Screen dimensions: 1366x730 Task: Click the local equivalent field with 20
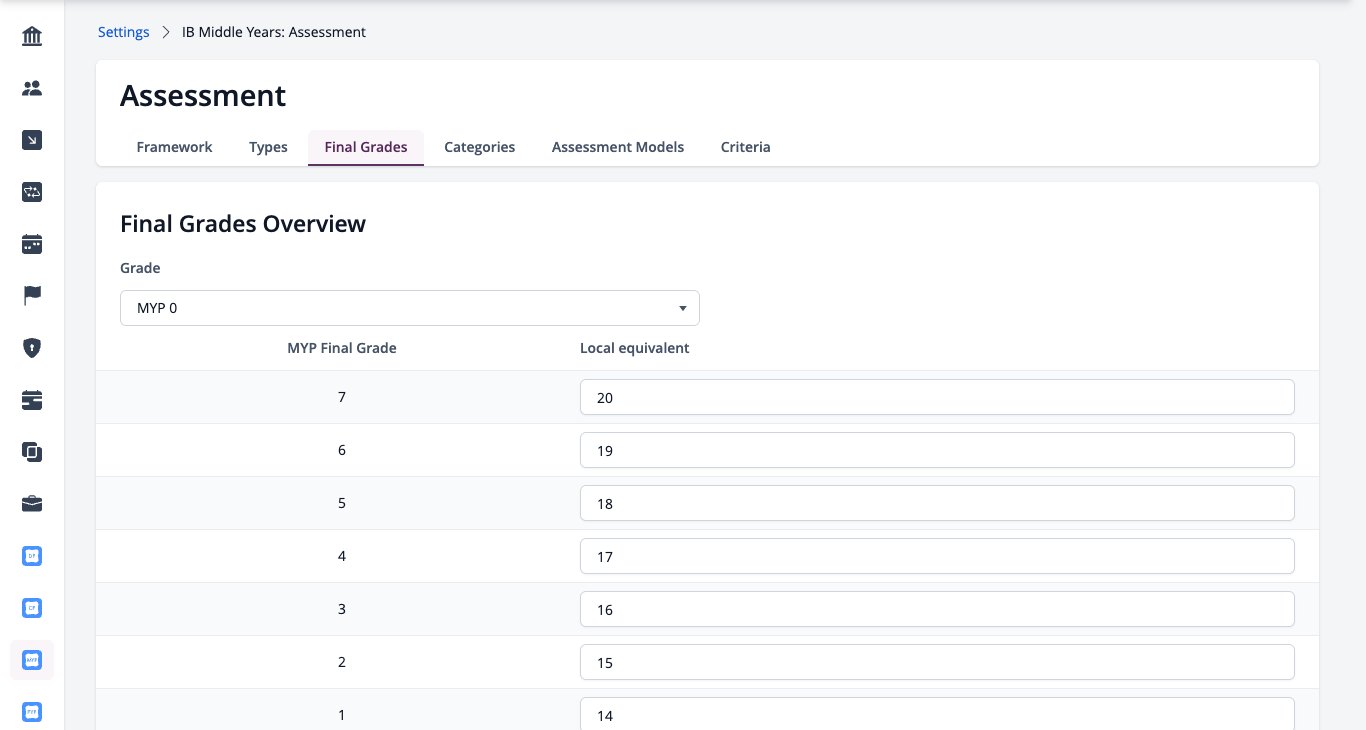pos(937,397)
